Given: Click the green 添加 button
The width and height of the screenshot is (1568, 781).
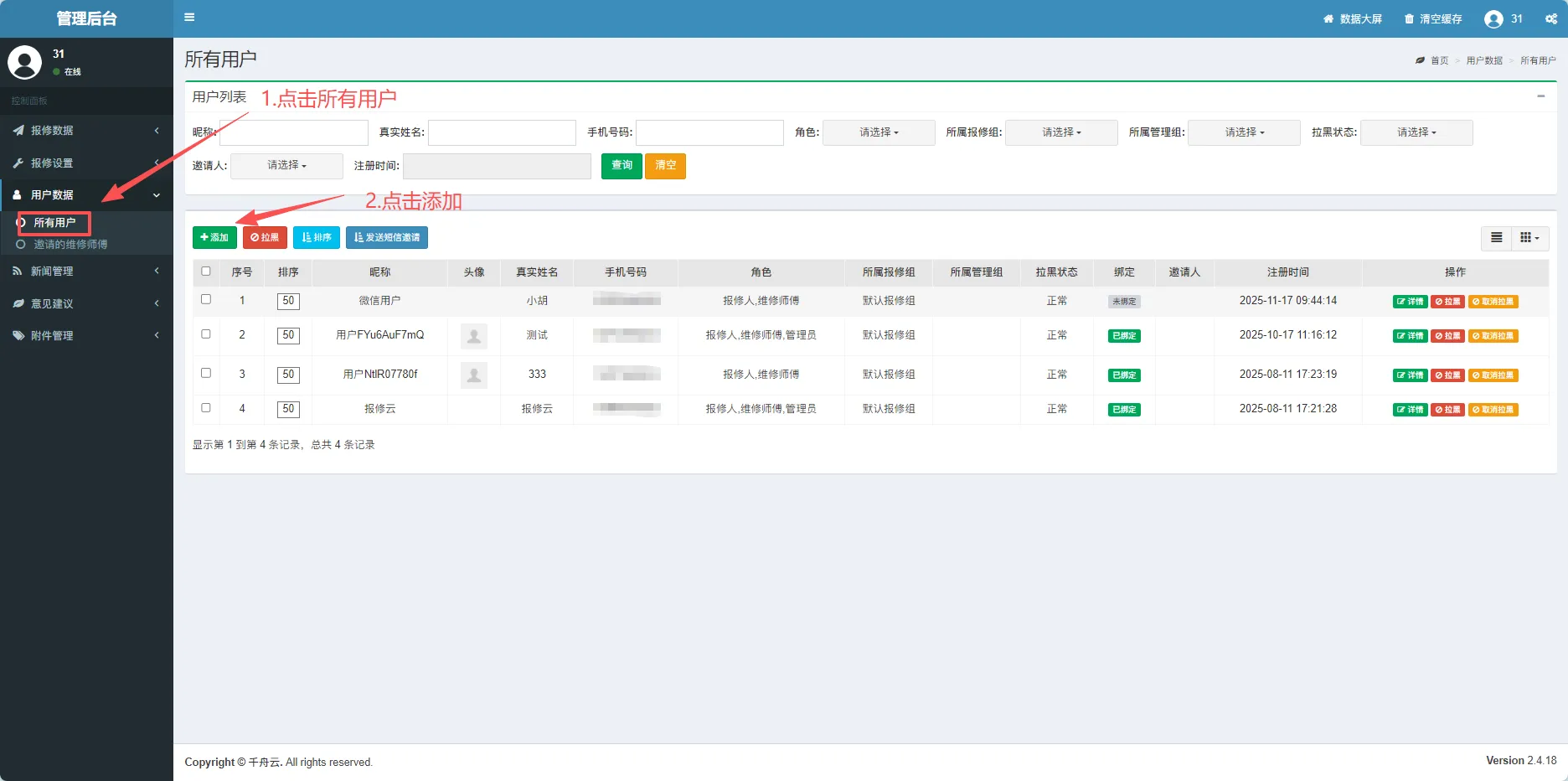Looking at the screenshot, I should tap(214, 238).
